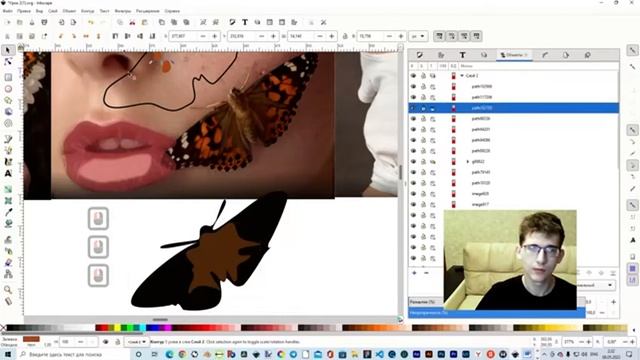Select the Calligraphy tool
The width and height of the screenshot is (640, 360).
[8, 162]
